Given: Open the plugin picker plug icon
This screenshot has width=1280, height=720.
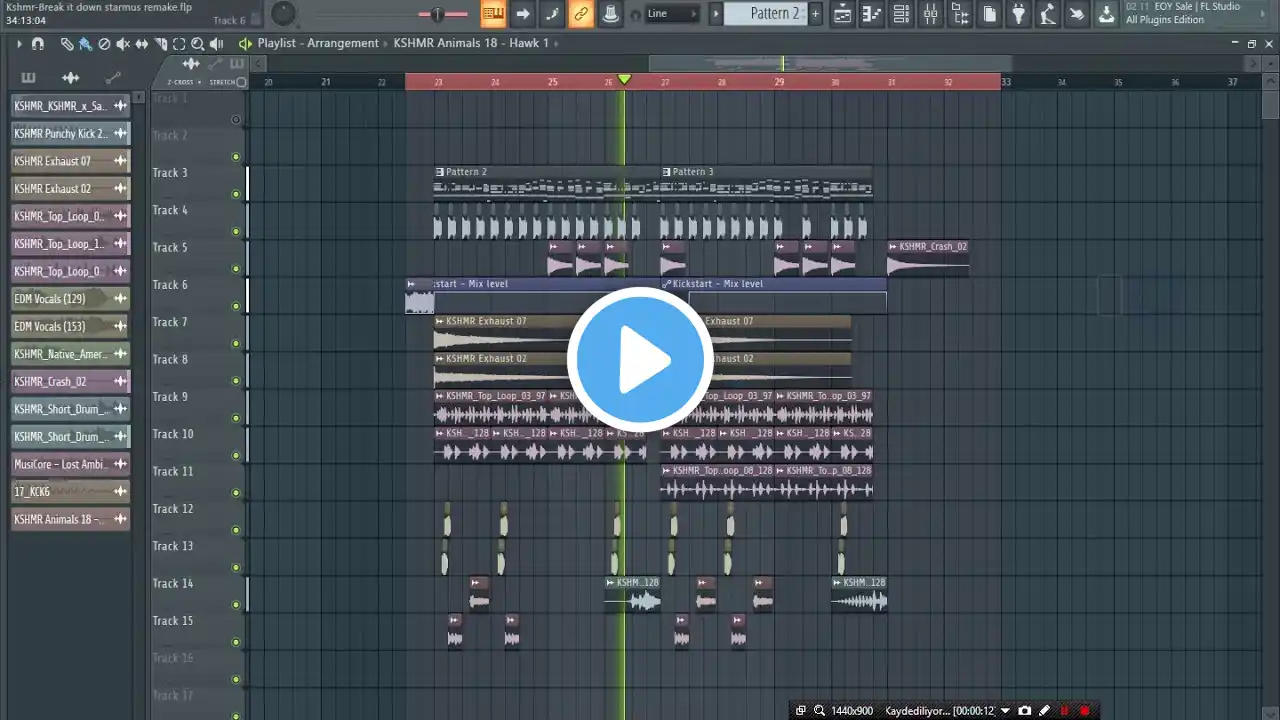Looking at the screenshot, I should [x=1019, y=14].
